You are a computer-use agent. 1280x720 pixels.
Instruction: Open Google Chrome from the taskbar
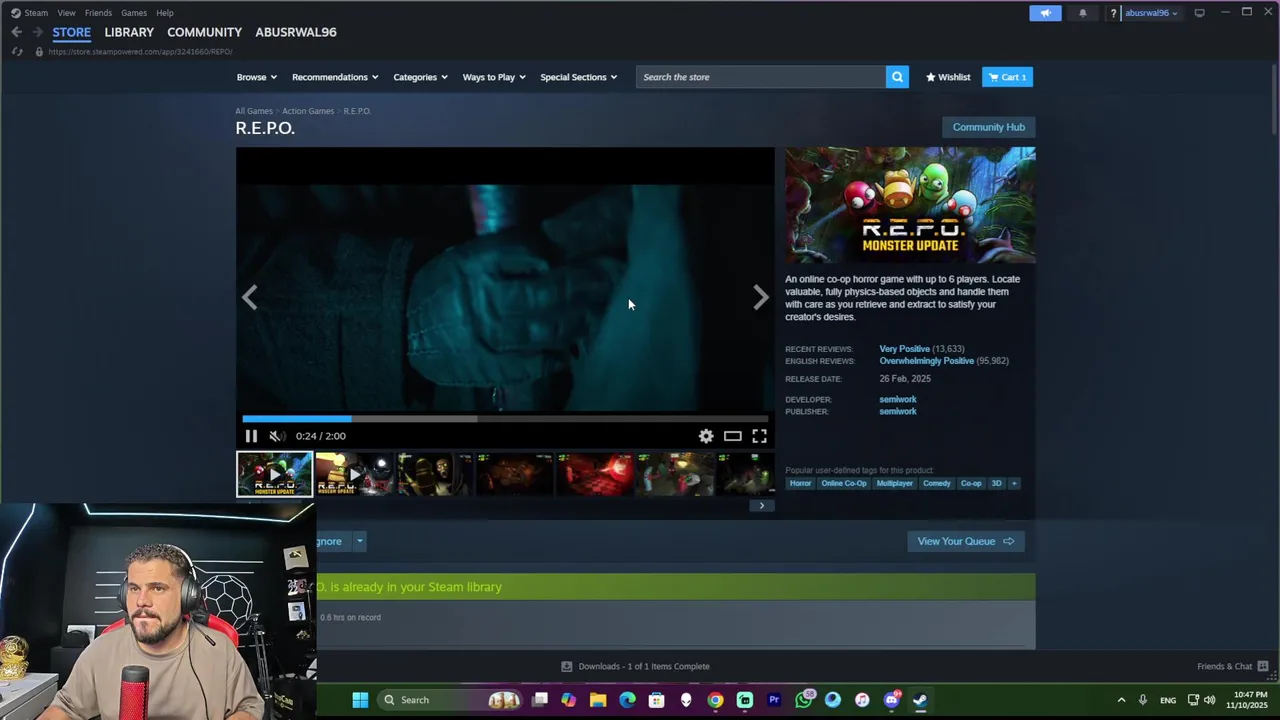(x=715, y=700)
